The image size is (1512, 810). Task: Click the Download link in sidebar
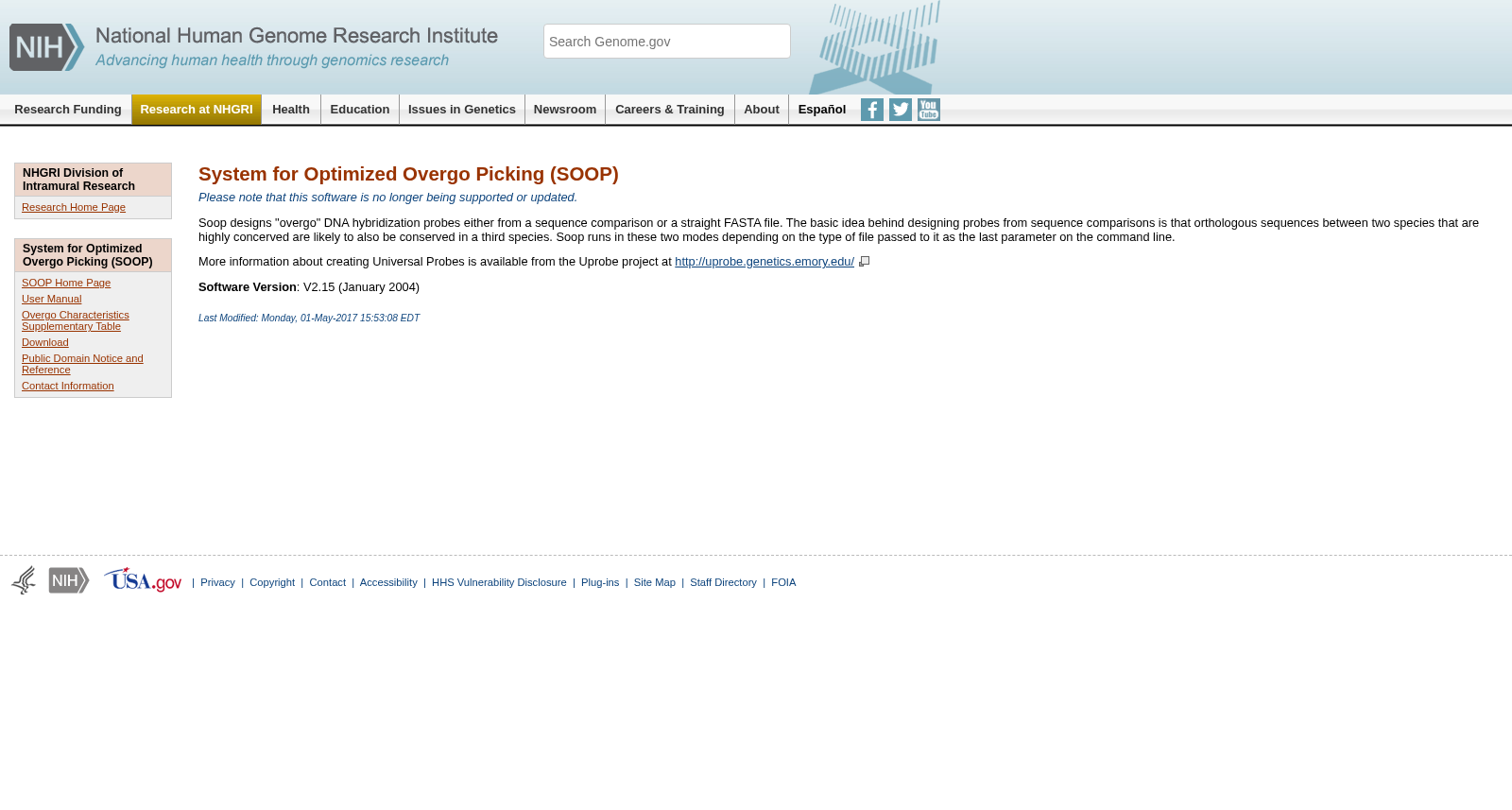tap(45, 342)
